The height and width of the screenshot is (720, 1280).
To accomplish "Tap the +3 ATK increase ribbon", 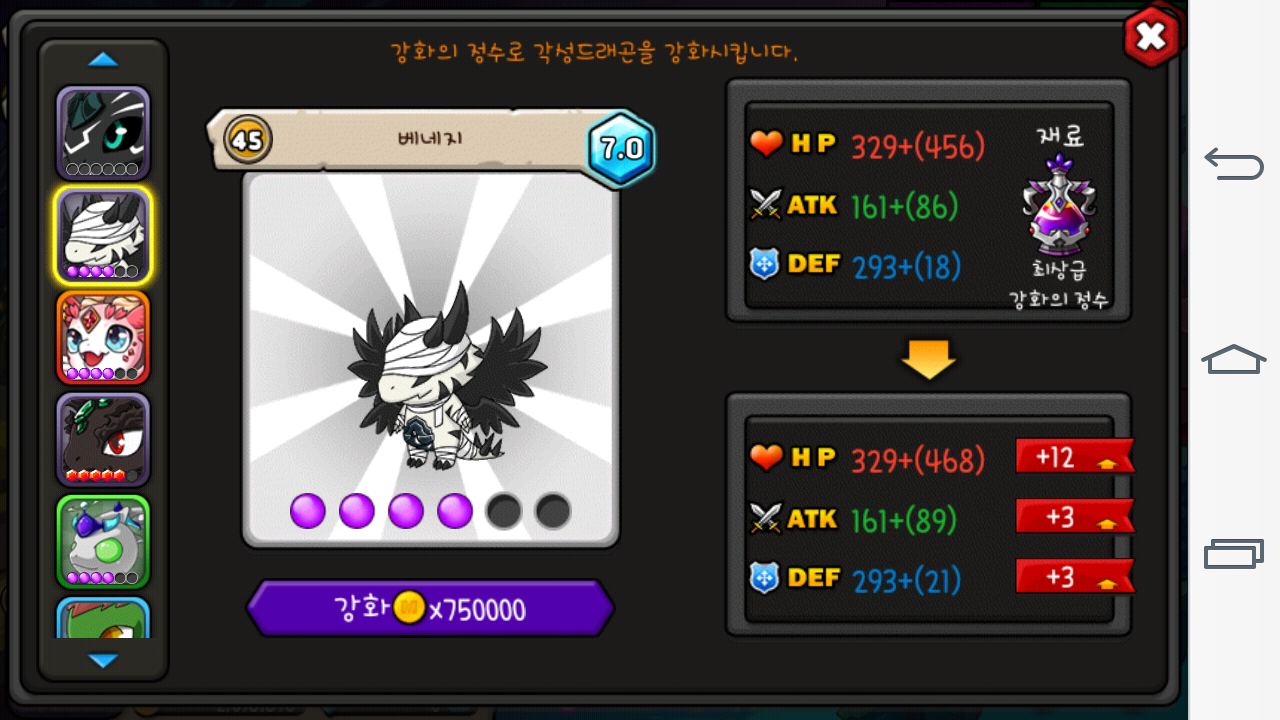I will click(x=1075, y=516).
